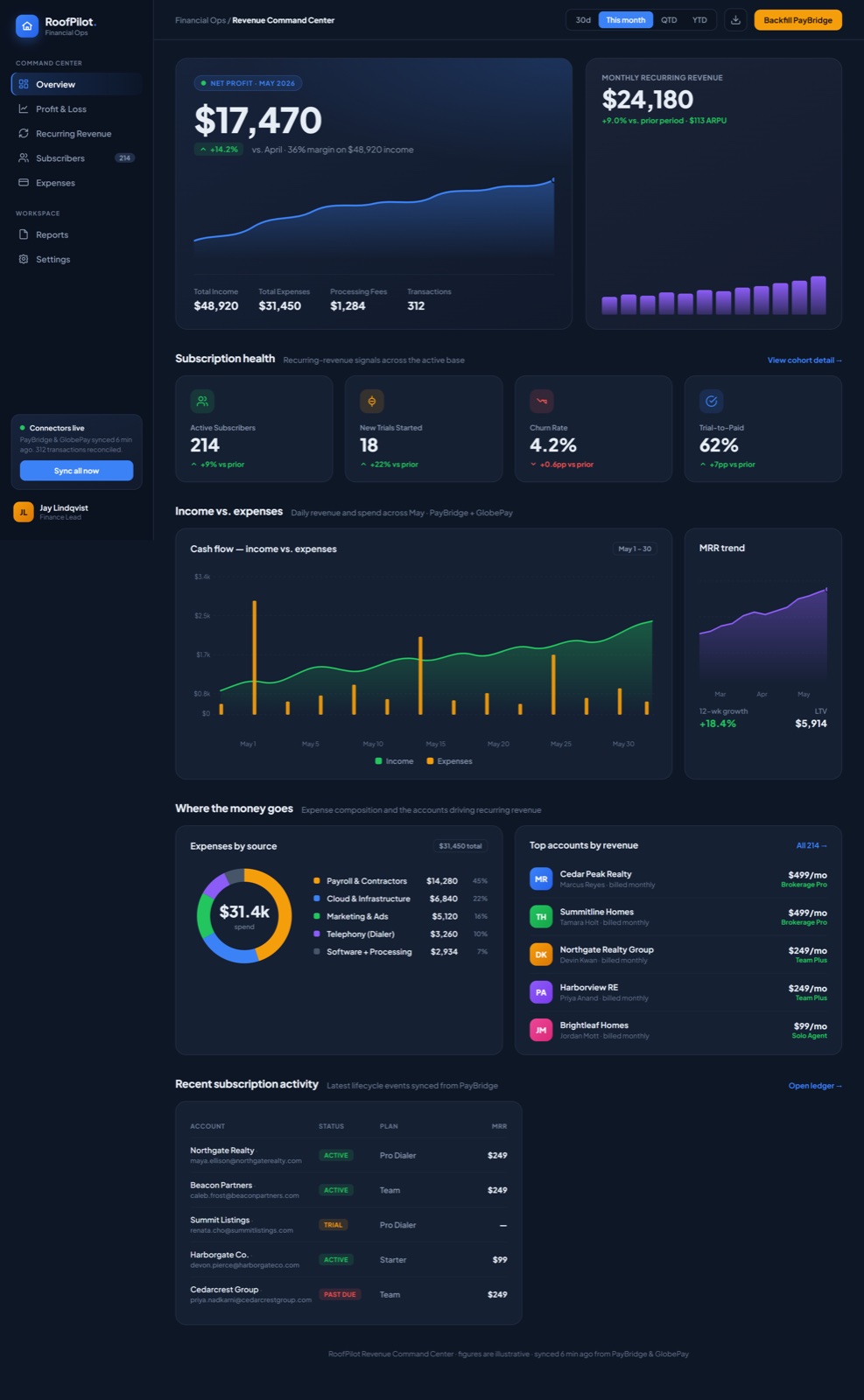The height and width of the screenshot is (1400, 864).
Task: Open Reports in Workspace section
Action: coord(77,234)
